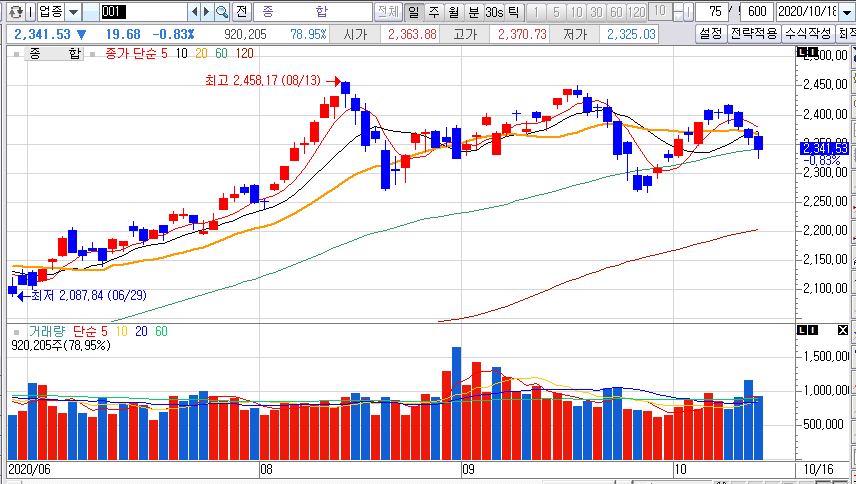Screen dimensions: 856x484
Task: Choose the 60 interval button
Action: point(616,11)
